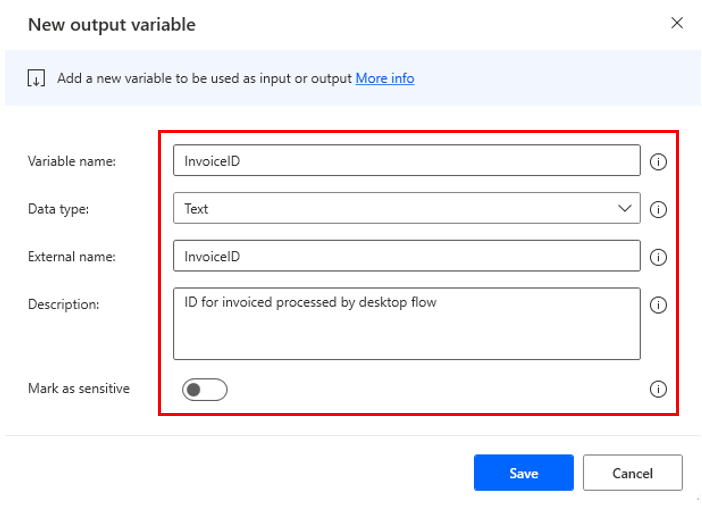The image size is (702, 516).
Task: Place cursor in the Description text area
Action: pyautogui.click(x=405, y=323)
